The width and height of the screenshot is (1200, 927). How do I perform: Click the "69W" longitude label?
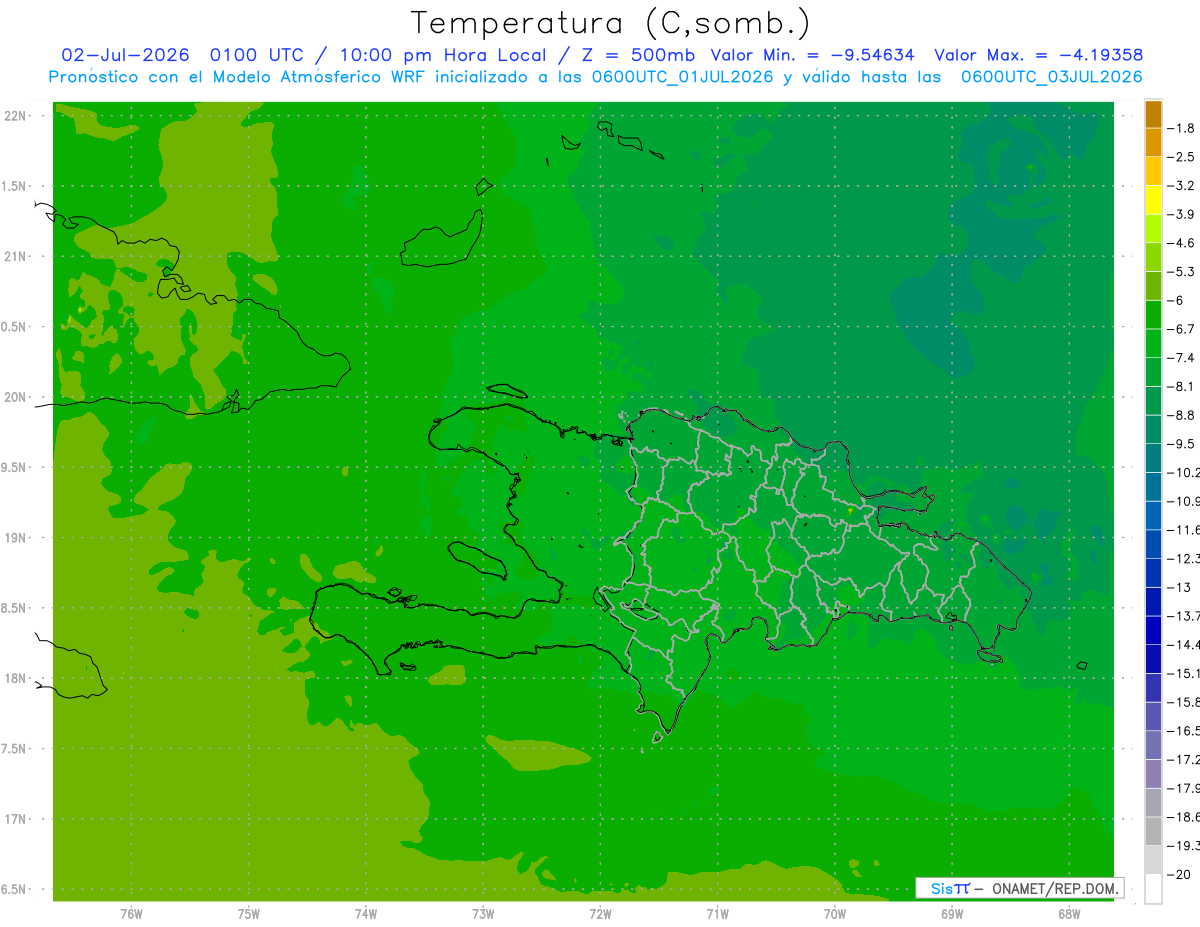click(951, 913)
